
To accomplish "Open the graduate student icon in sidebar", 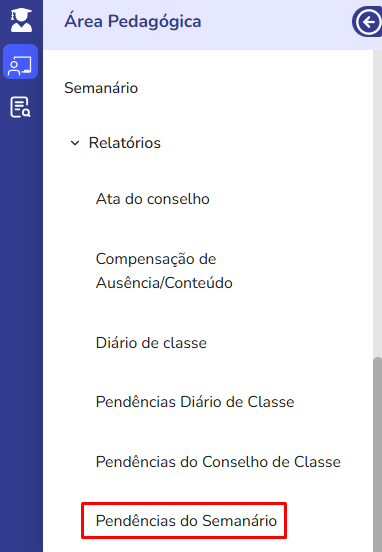I will [21, 20].
